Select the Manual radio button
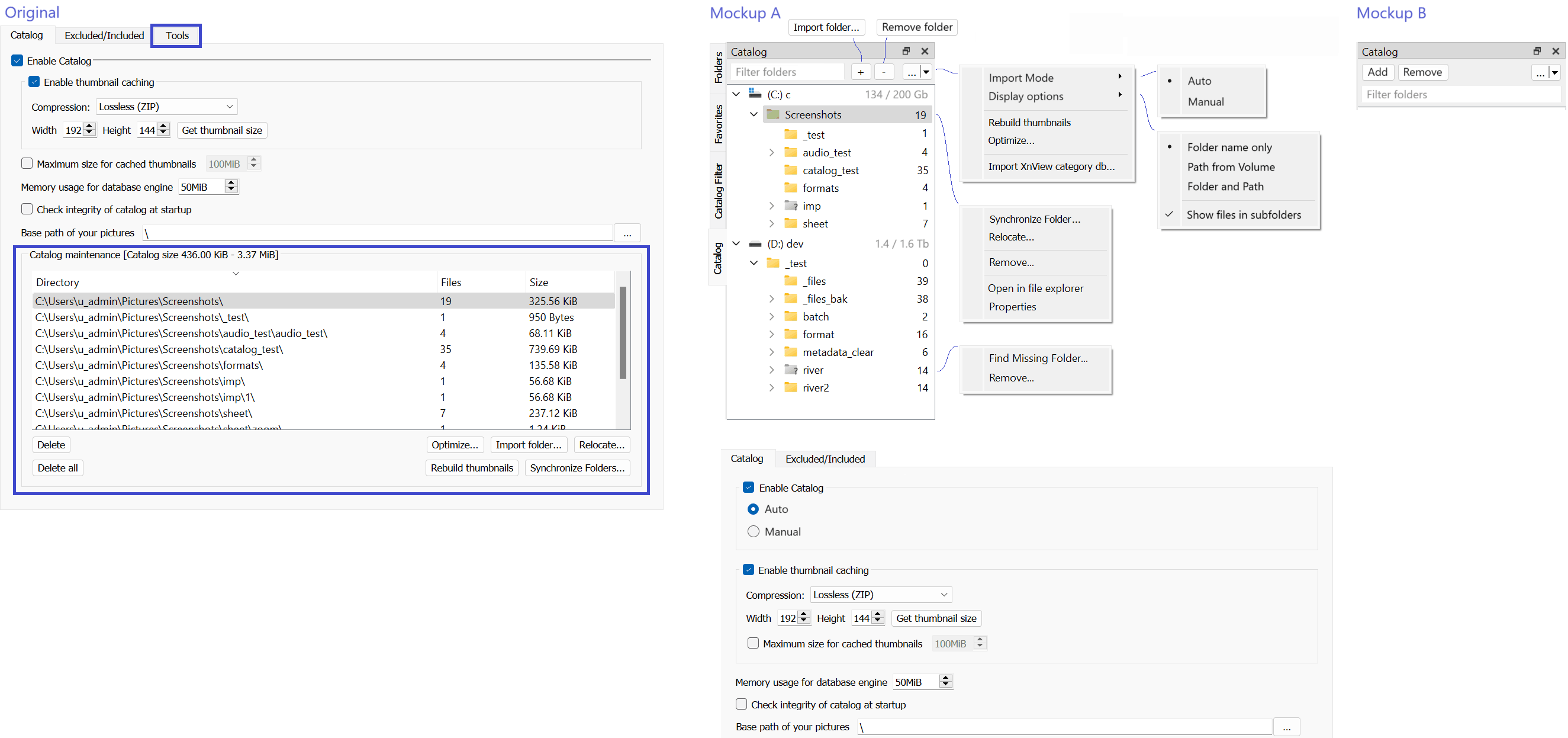 (x=753, y=531)
